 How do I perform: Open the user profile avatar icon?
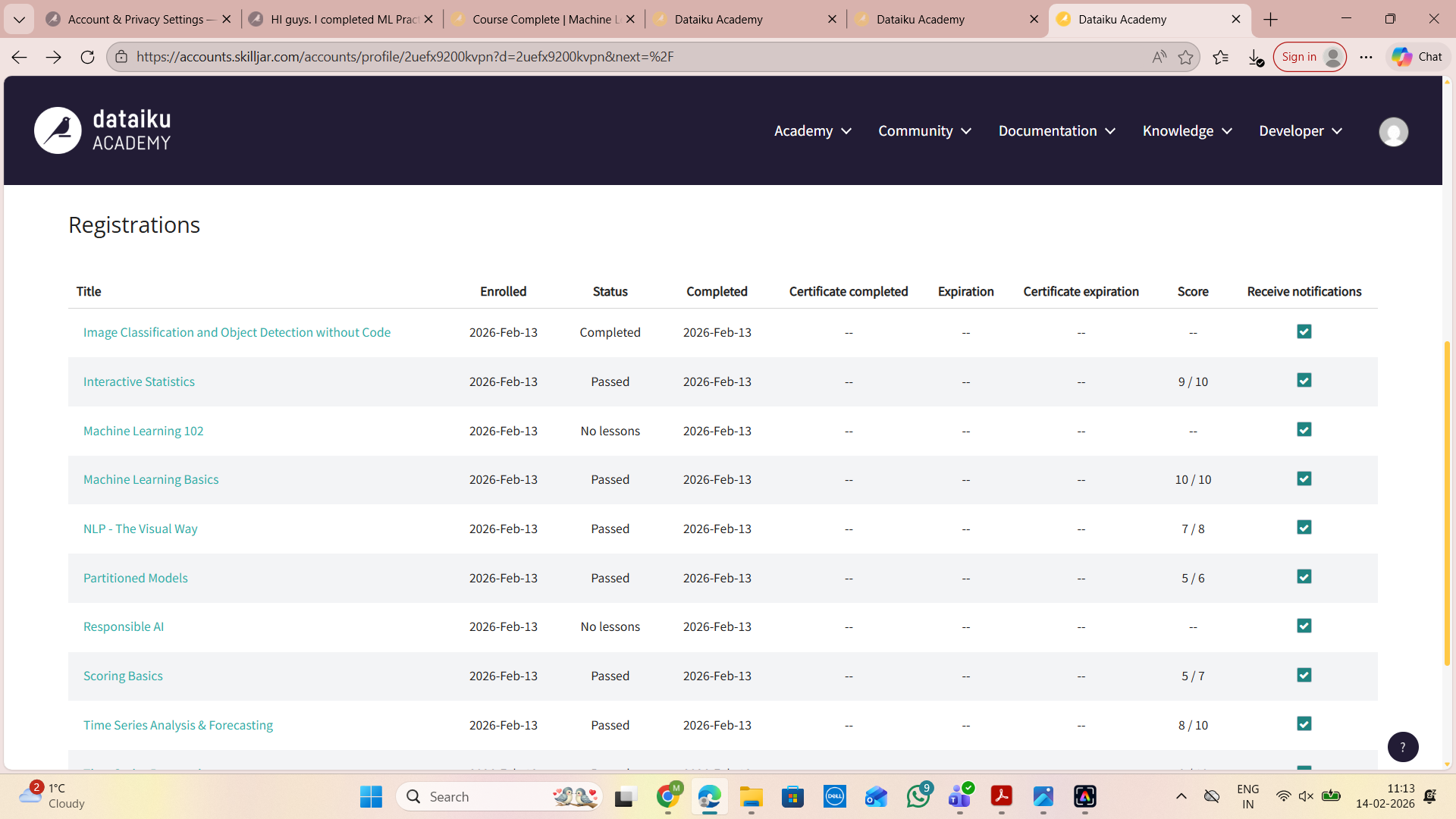pyautogui.click(x=1393, y=131)
